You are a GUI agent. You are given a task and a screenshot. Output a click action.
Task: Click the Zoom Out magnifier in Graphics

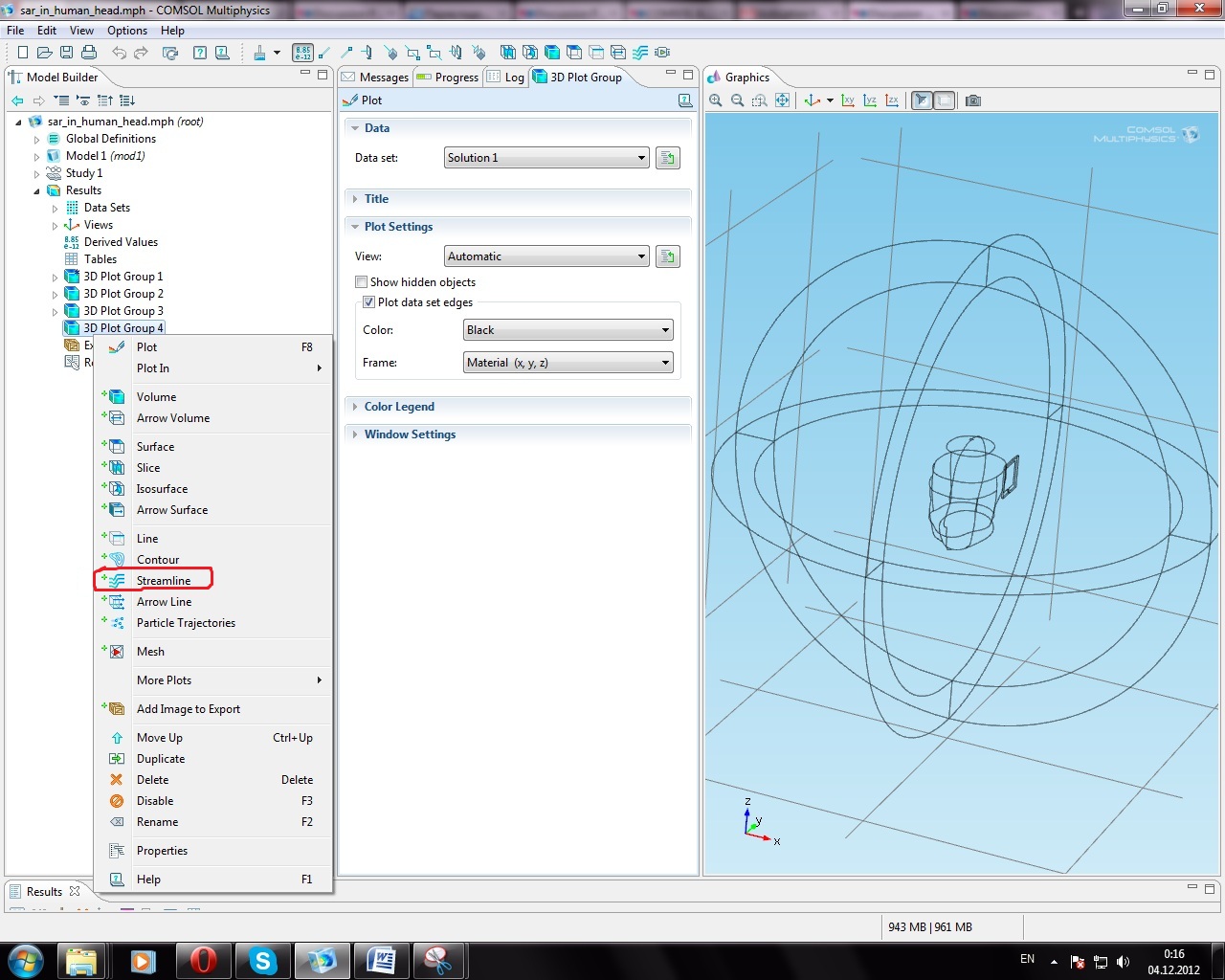(x=737, y=100)
